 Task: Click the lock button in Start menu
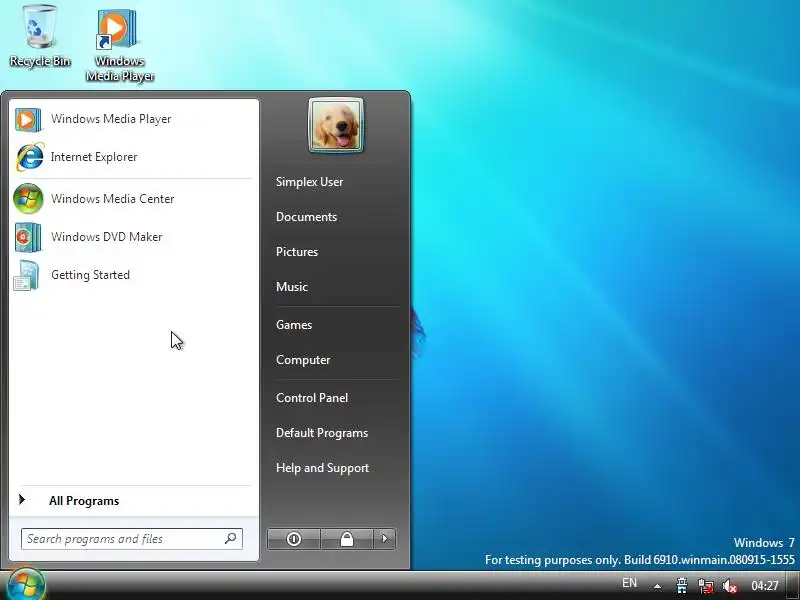347,539
